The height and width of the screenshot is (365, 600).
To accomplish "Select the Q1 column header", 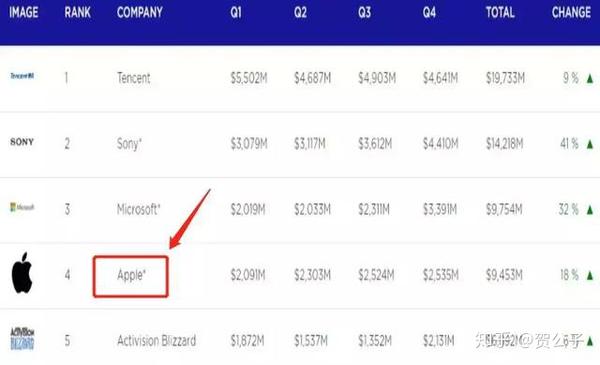I will click(236, 12).
